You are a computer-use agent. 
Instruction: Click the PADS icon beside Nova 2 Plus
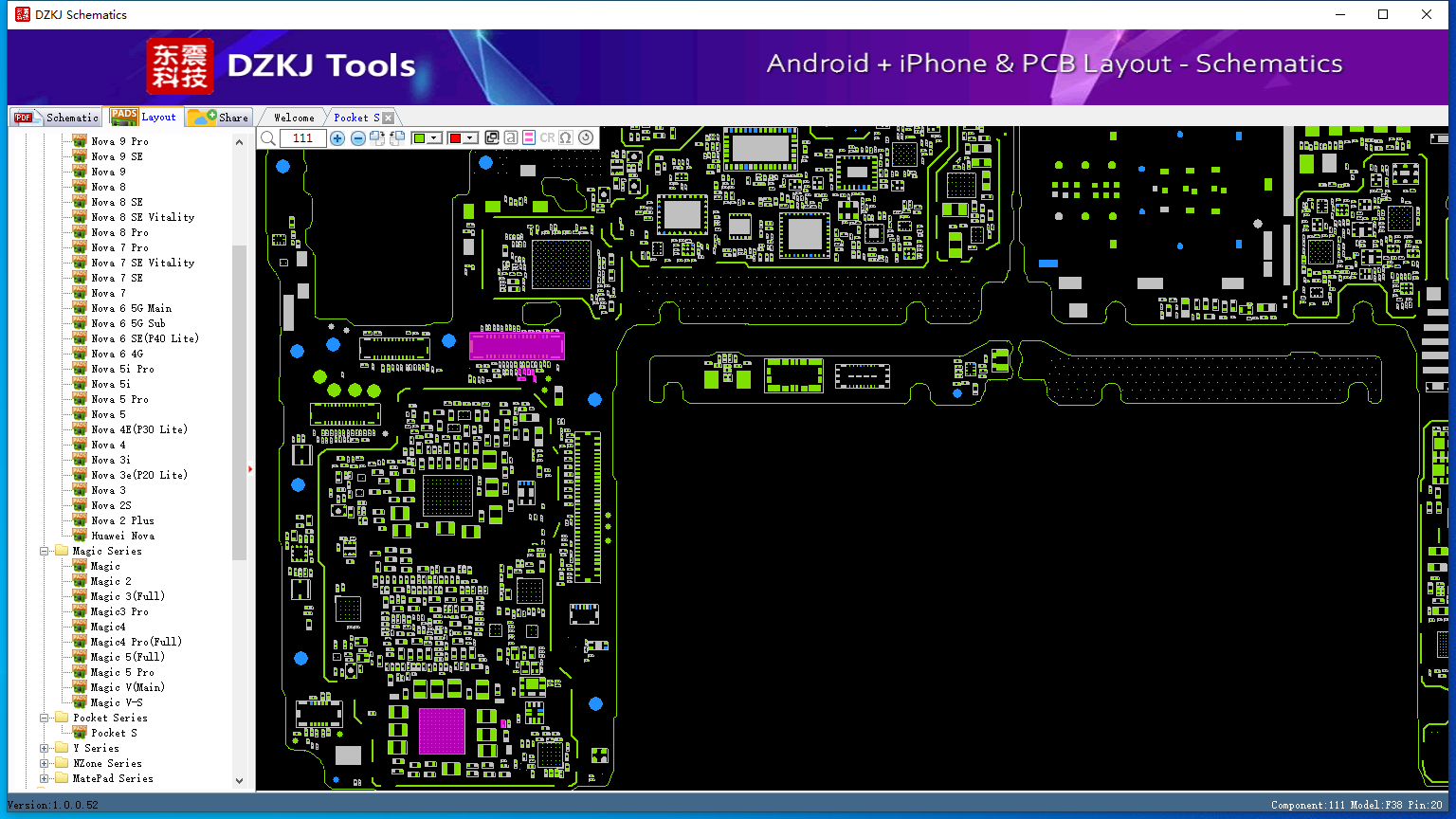[80, 520]
